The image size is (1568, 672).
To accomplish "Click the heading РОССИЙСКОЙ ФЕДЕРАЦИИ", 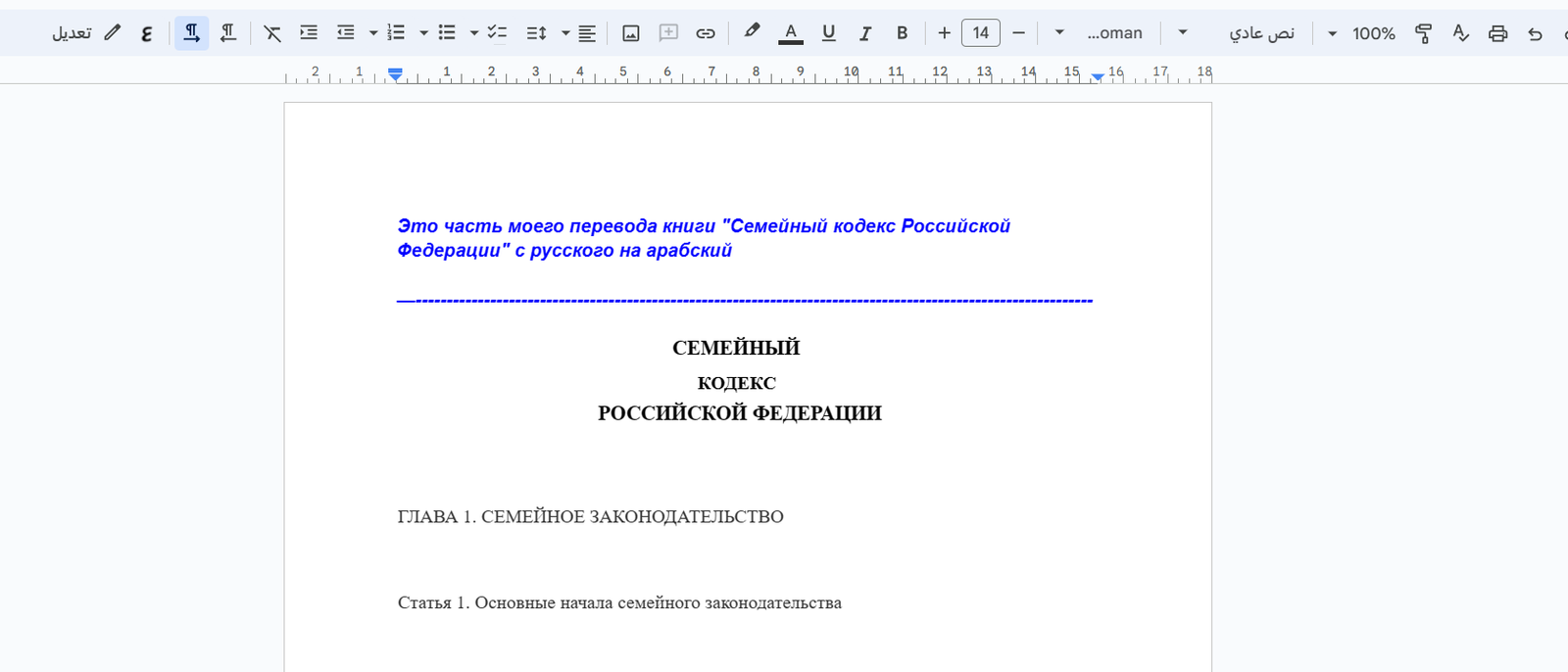I will (740, 413).
